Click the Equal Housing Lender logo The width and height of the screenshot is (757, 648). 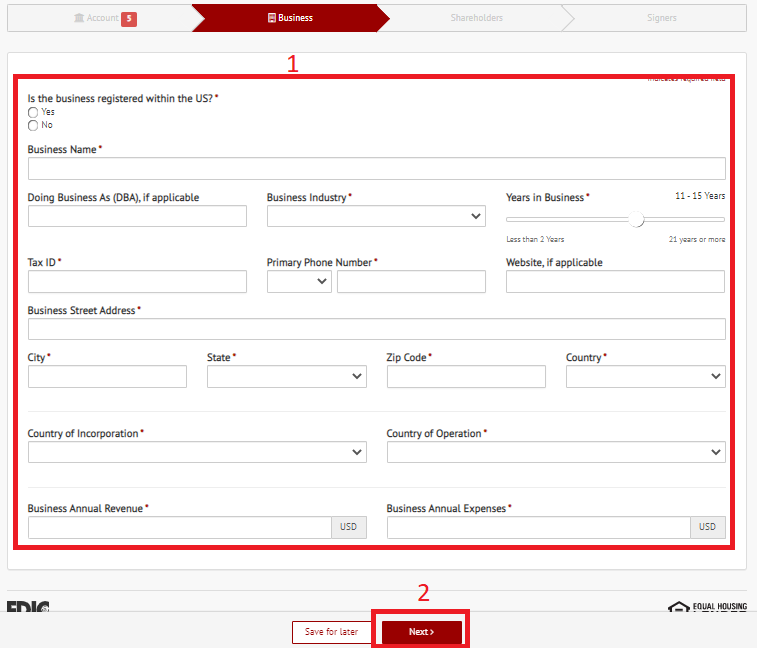(x=706, y=606)
